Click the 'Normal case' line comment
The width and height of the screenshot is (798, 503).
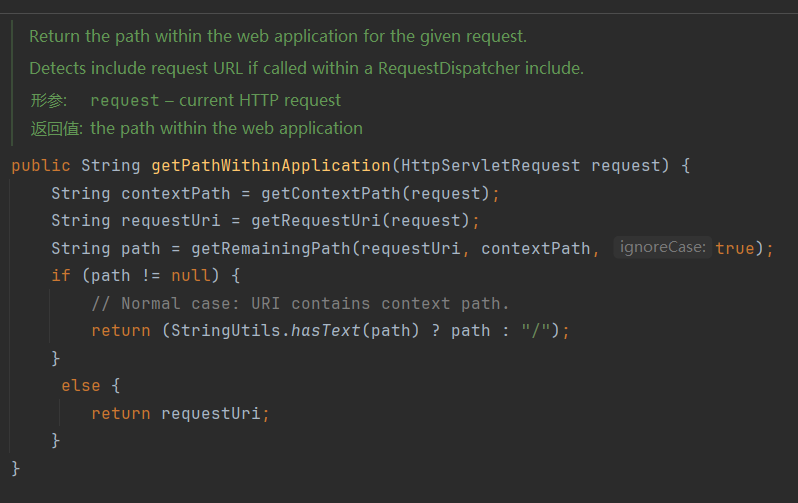click(x=300, y=303)
